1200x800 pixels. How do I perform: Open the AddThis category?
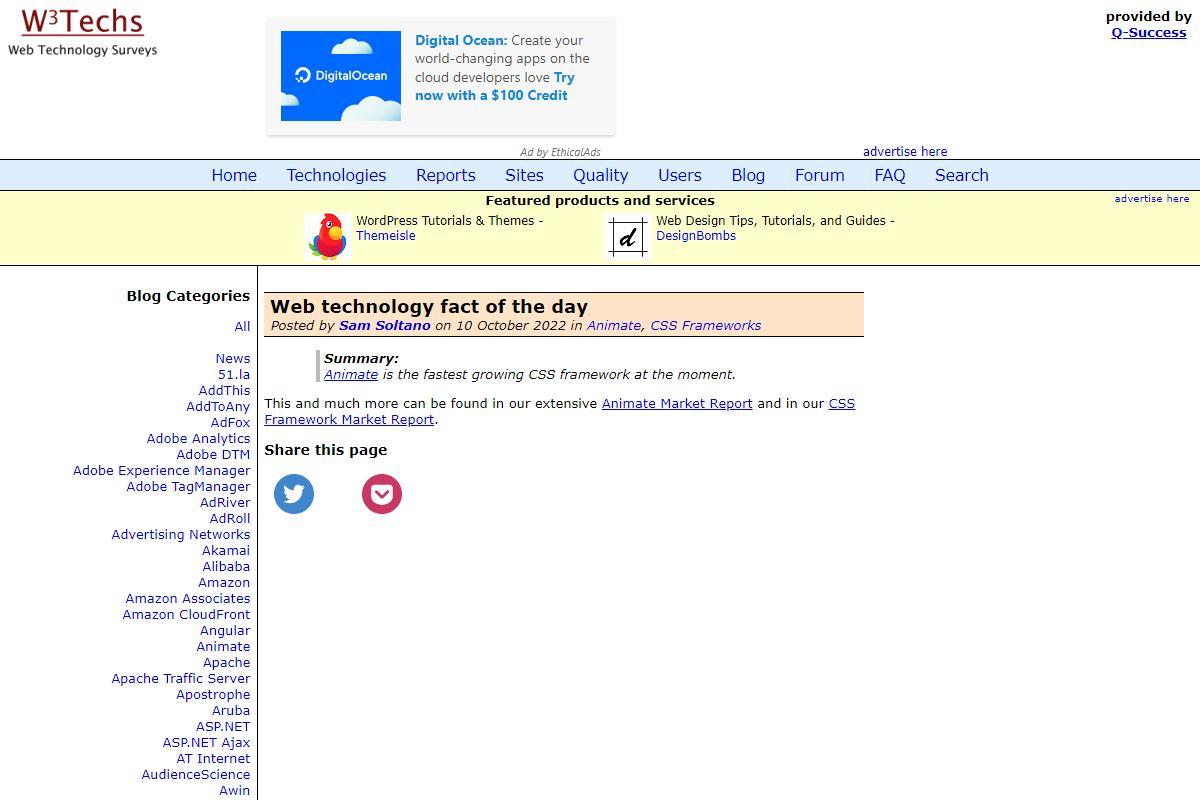click(x=225, y=390)
